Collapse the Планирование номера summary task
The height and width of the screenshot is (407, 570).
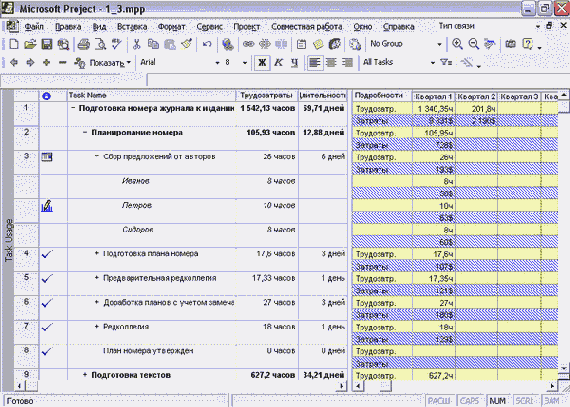tap(85, 132)
